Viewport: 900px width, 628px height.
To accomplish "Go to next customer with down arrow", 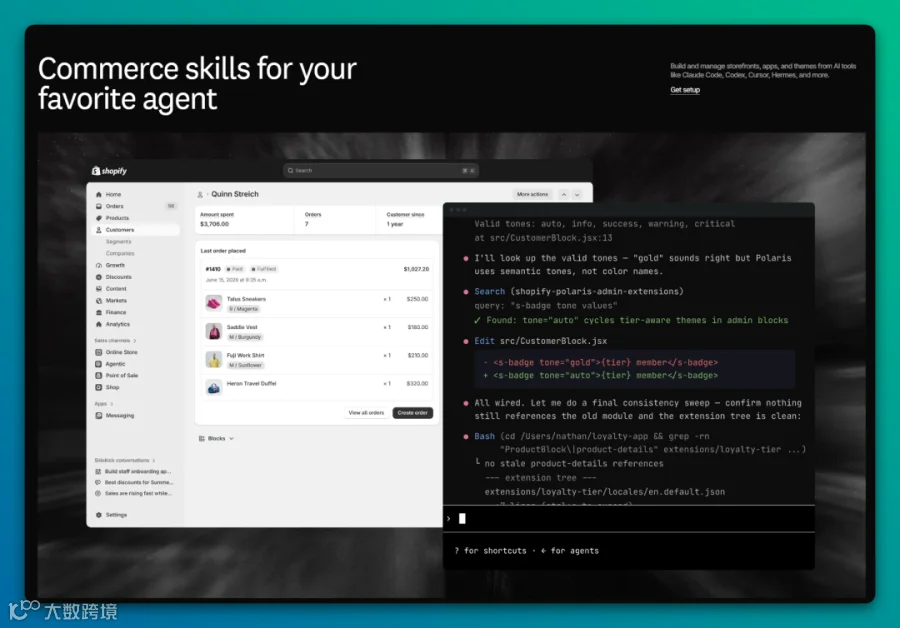I will click(x=577, y=195).
